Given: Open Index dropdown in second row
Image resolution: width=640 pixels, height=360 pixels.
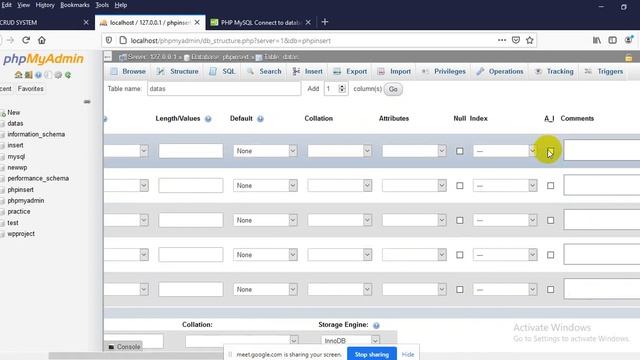Looking at the screenshot, I should [505, 186].
